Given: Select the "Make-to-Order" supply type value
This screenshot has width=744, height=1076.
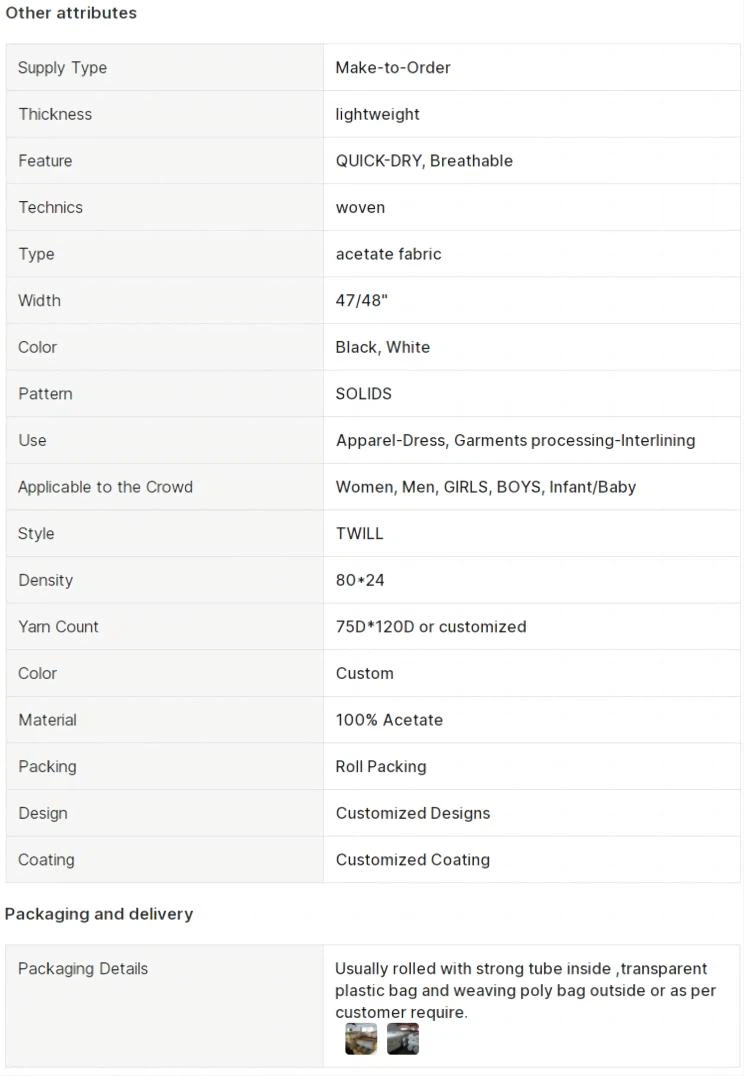Looking at the screenshot, I should point(393,67).
